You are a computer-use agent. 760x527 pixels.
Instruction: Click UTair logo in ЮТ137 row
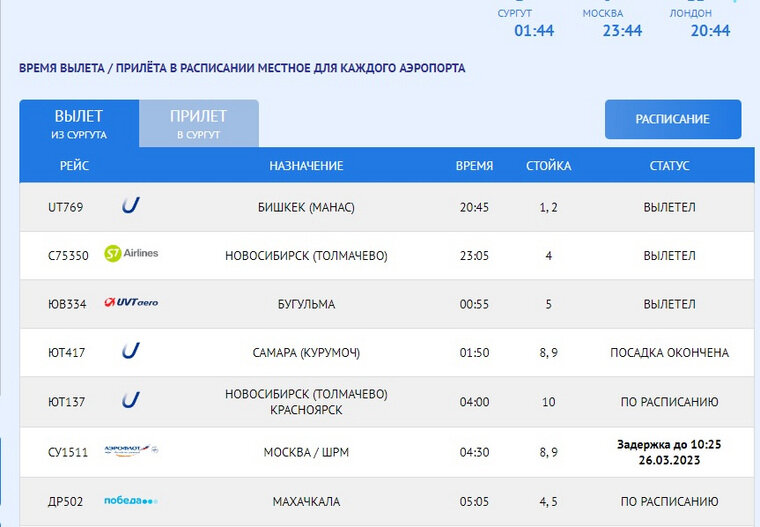(131, 400)
